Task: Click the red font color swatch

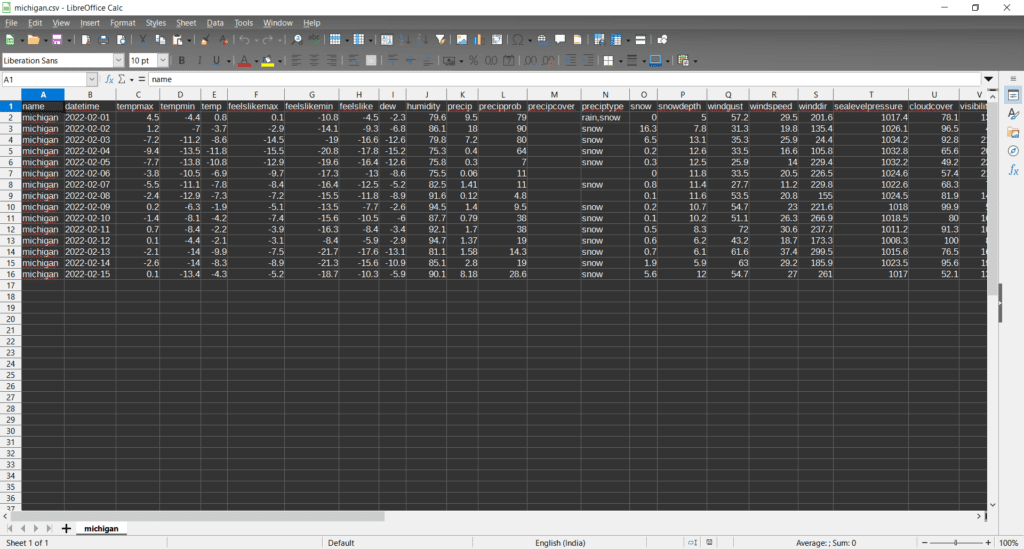Action: [x=243, y=61]
